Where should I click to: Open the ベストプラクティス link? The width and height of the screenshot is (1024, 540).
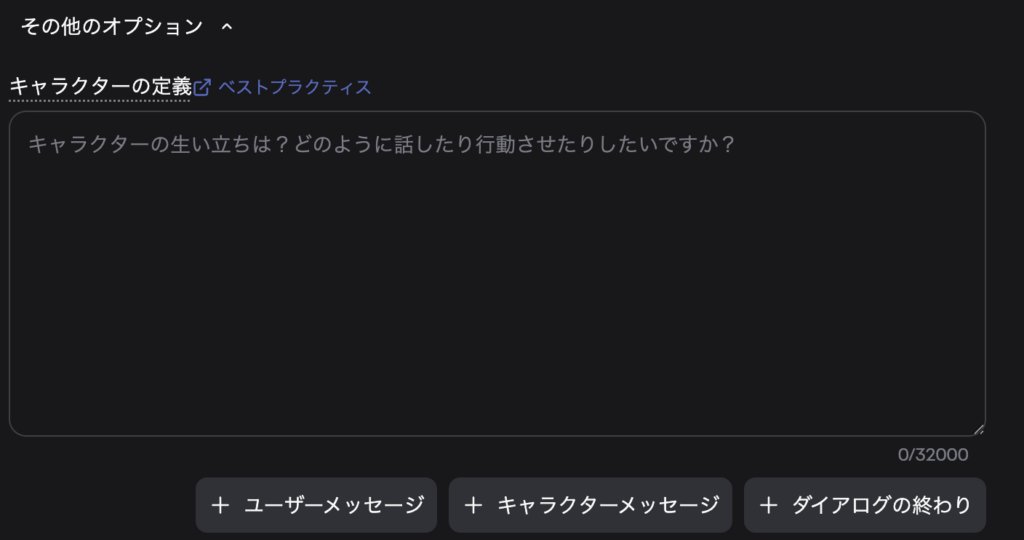pyautogui.click(x=295, y=87)
